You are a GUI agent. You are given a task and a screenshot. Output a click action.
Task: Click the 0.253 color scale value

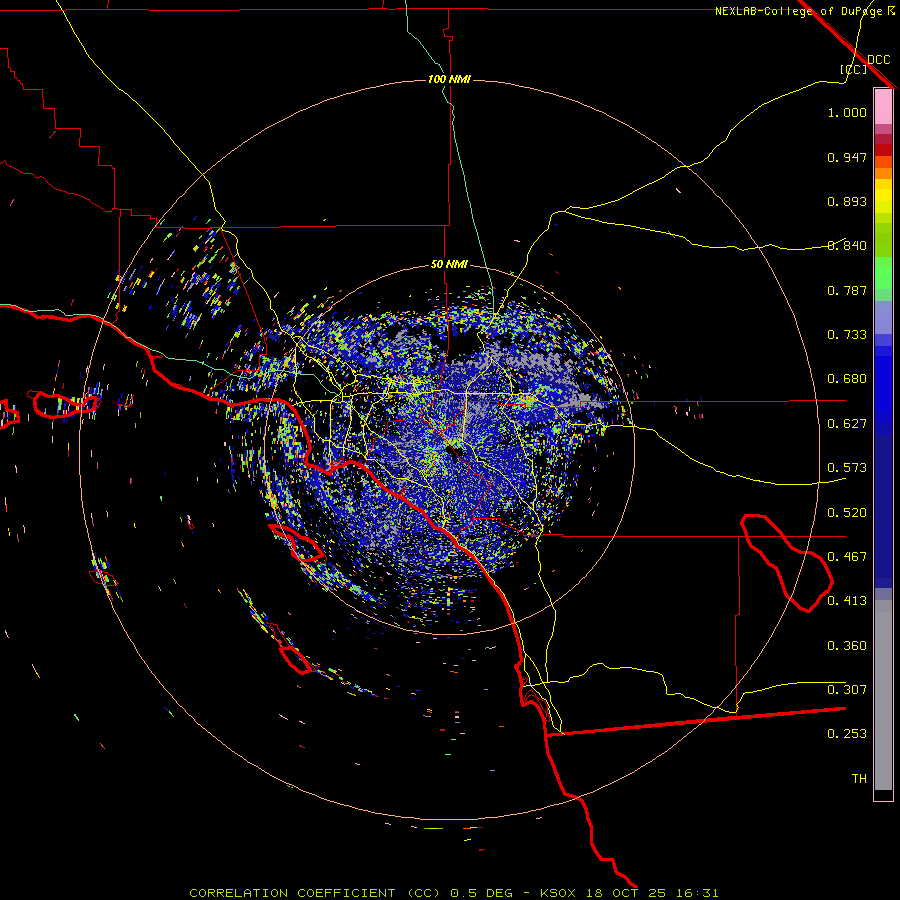click(847, 734)
